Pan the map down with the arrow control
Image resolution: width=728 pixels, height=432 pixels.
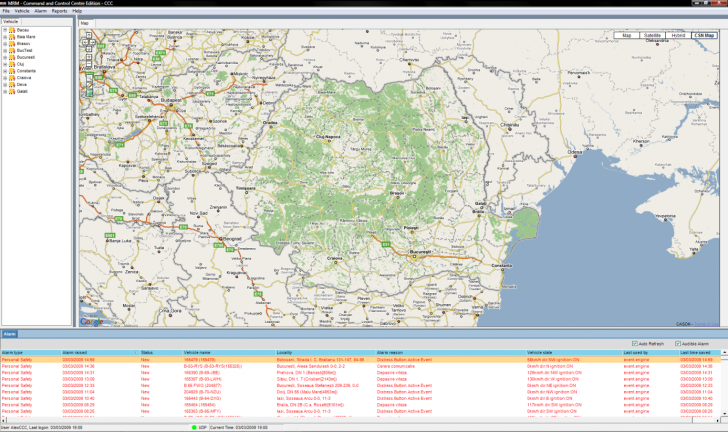[89, 49]
